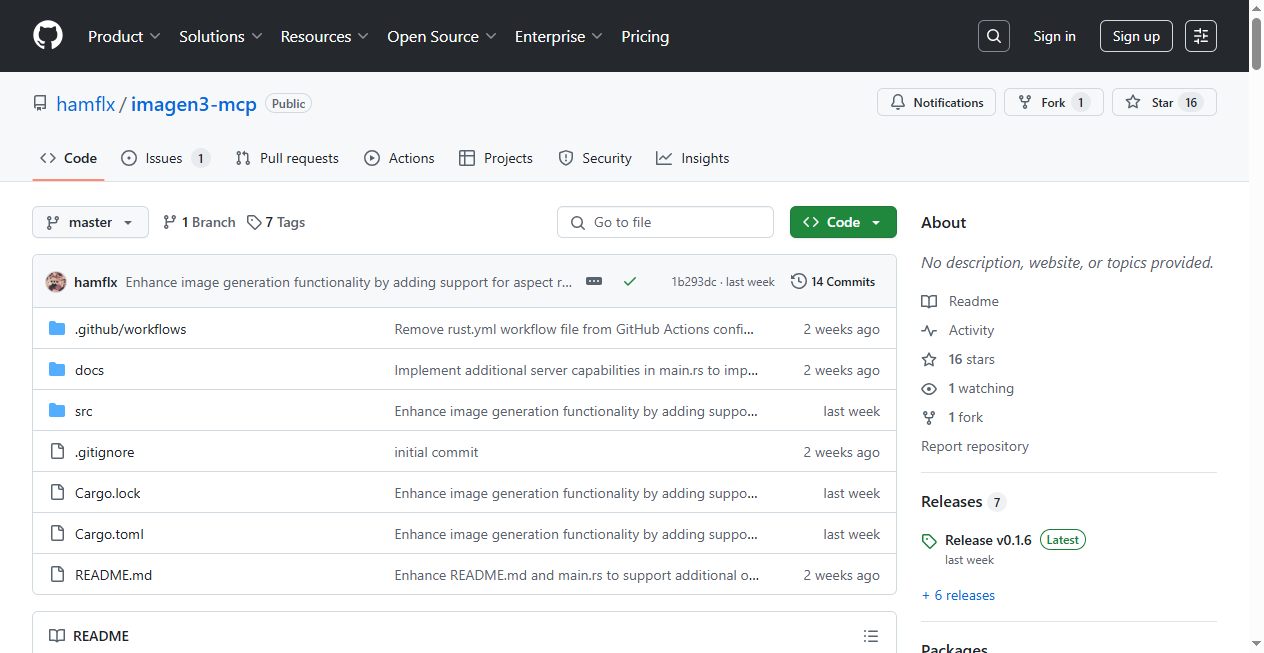
Task: Open 16 stars link in About
Action: click(971, 359)
